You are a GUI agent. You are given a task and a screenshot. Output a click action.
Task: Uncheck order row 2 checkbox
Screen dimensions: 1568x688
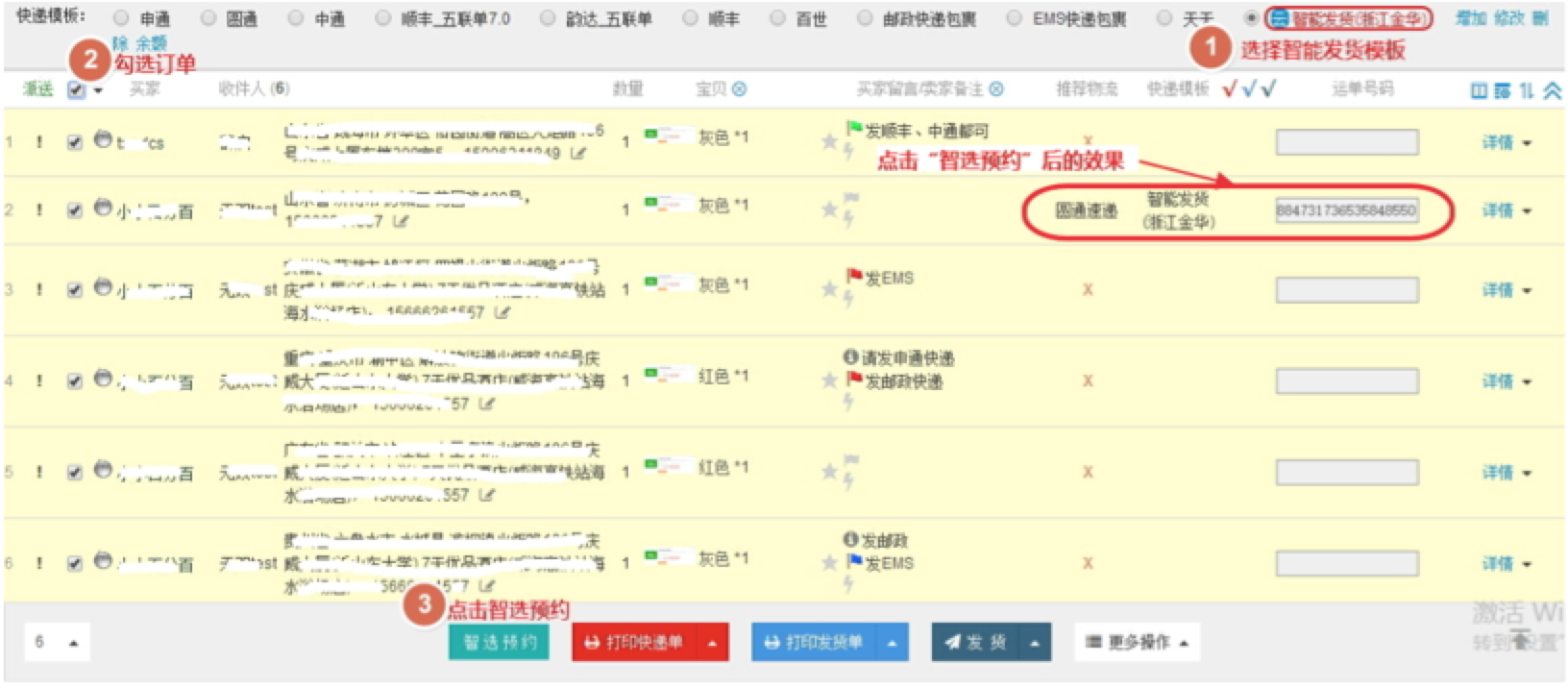point(74,210)
